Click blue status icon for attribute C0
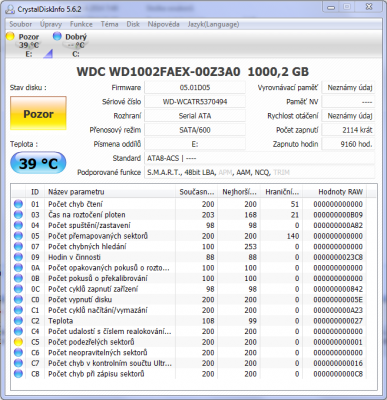Screen dimensions: 387x400 pyautogui.click(x=18, y=300)
